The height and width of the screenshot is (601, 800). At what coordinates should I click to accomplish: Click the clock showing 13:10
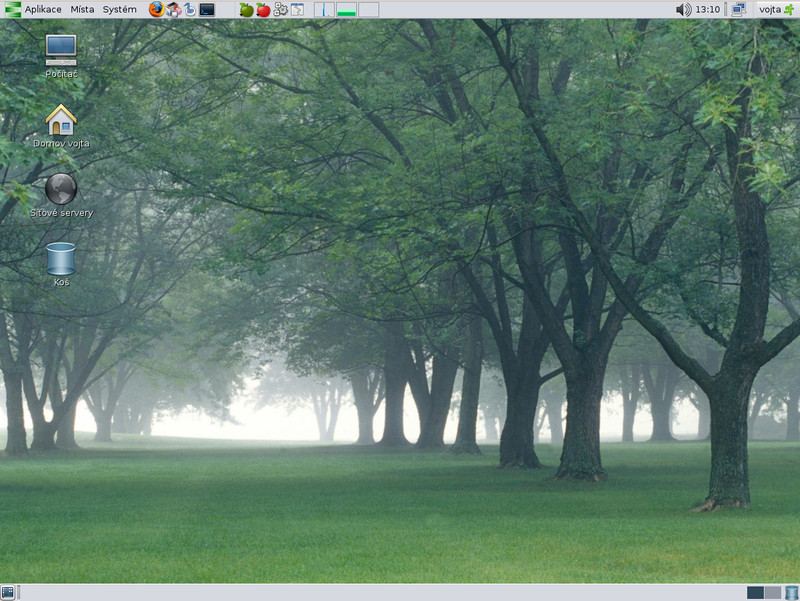(x=708, y=9)
